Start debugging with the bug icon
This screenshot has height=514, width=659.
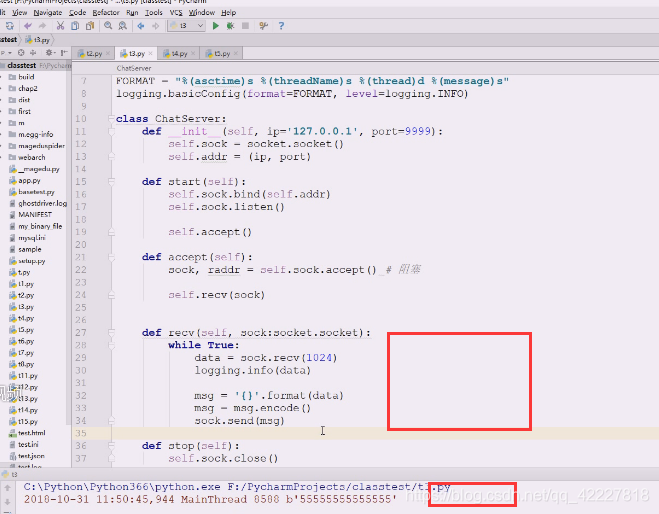click(x=230, y=26)
